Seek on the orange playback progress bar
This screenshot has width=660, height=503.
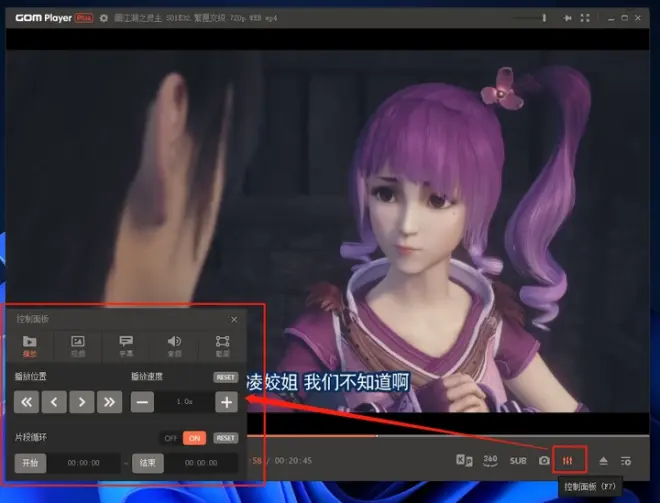[448, 436]
